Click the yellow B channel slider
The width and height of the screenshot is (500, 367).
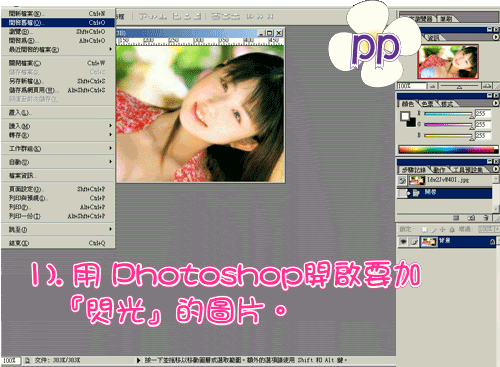(x=448, y=135)
